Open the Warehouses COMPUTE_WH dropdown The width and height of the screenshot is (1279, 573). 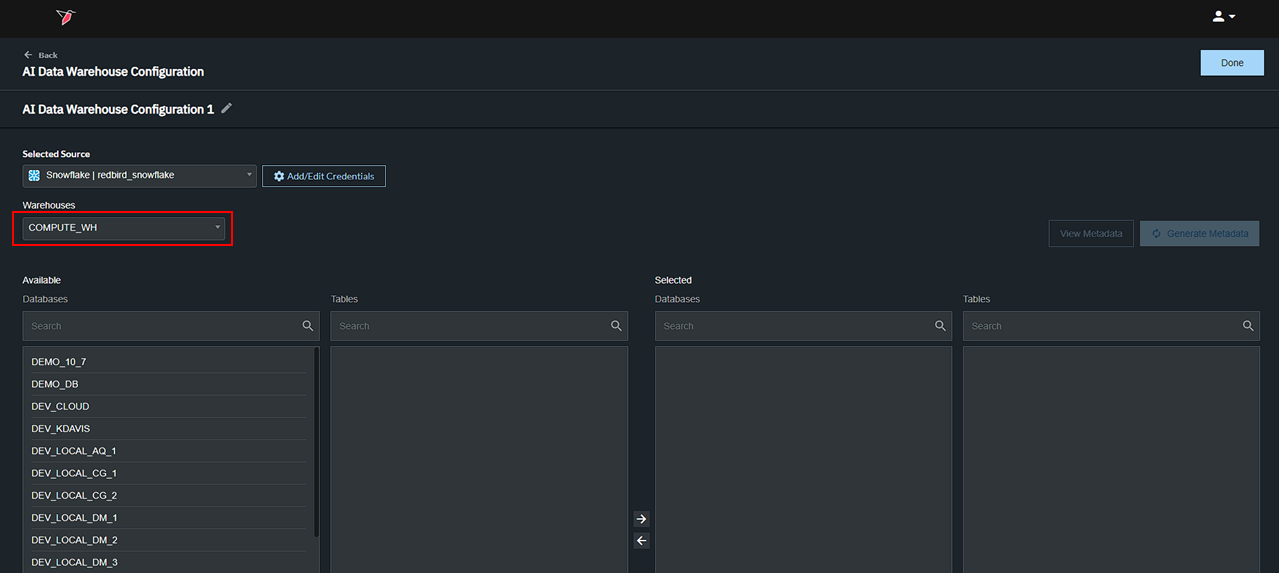(124, 228)
